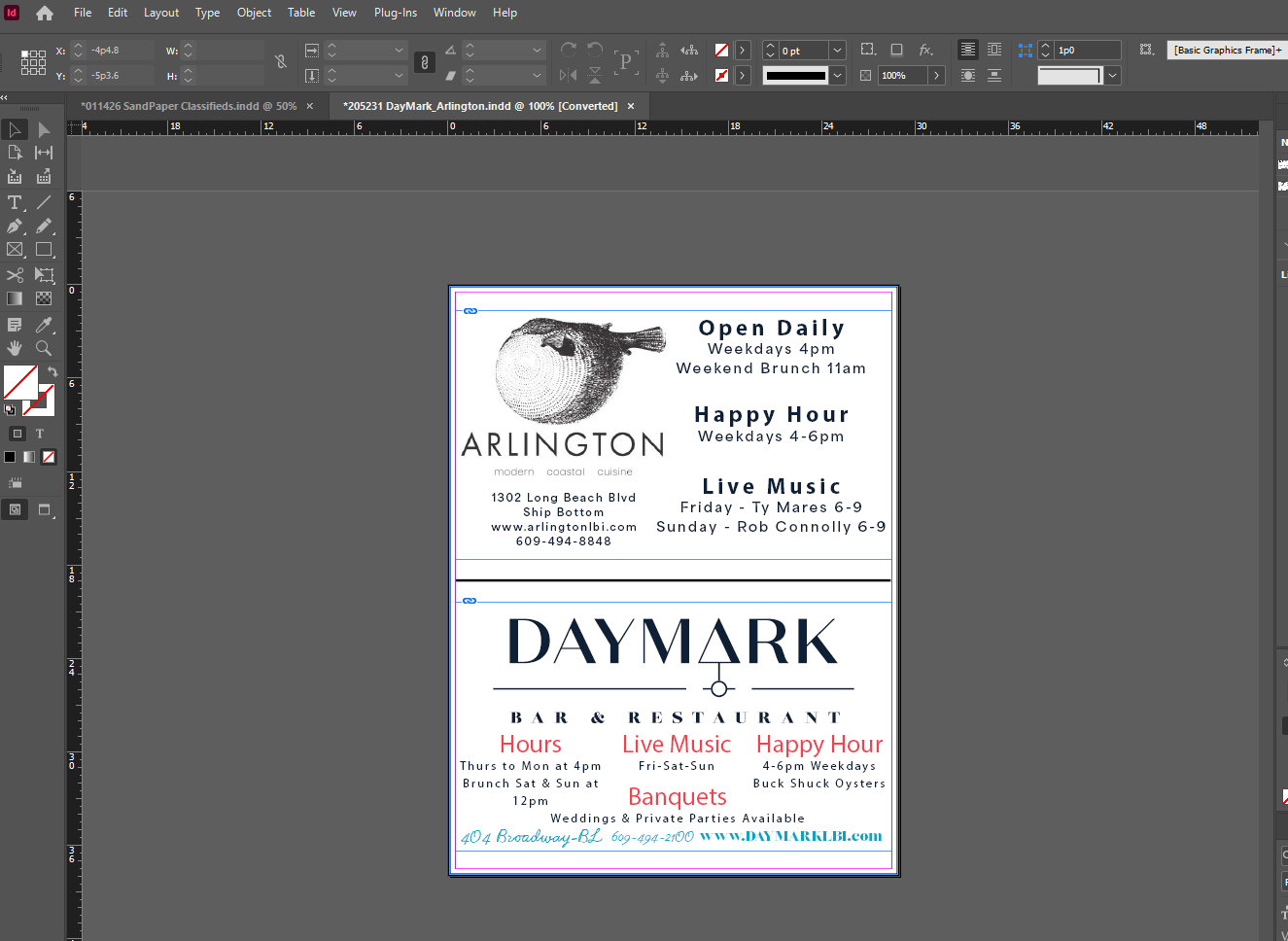Toggle Formatting affects container

pos(17,434)
